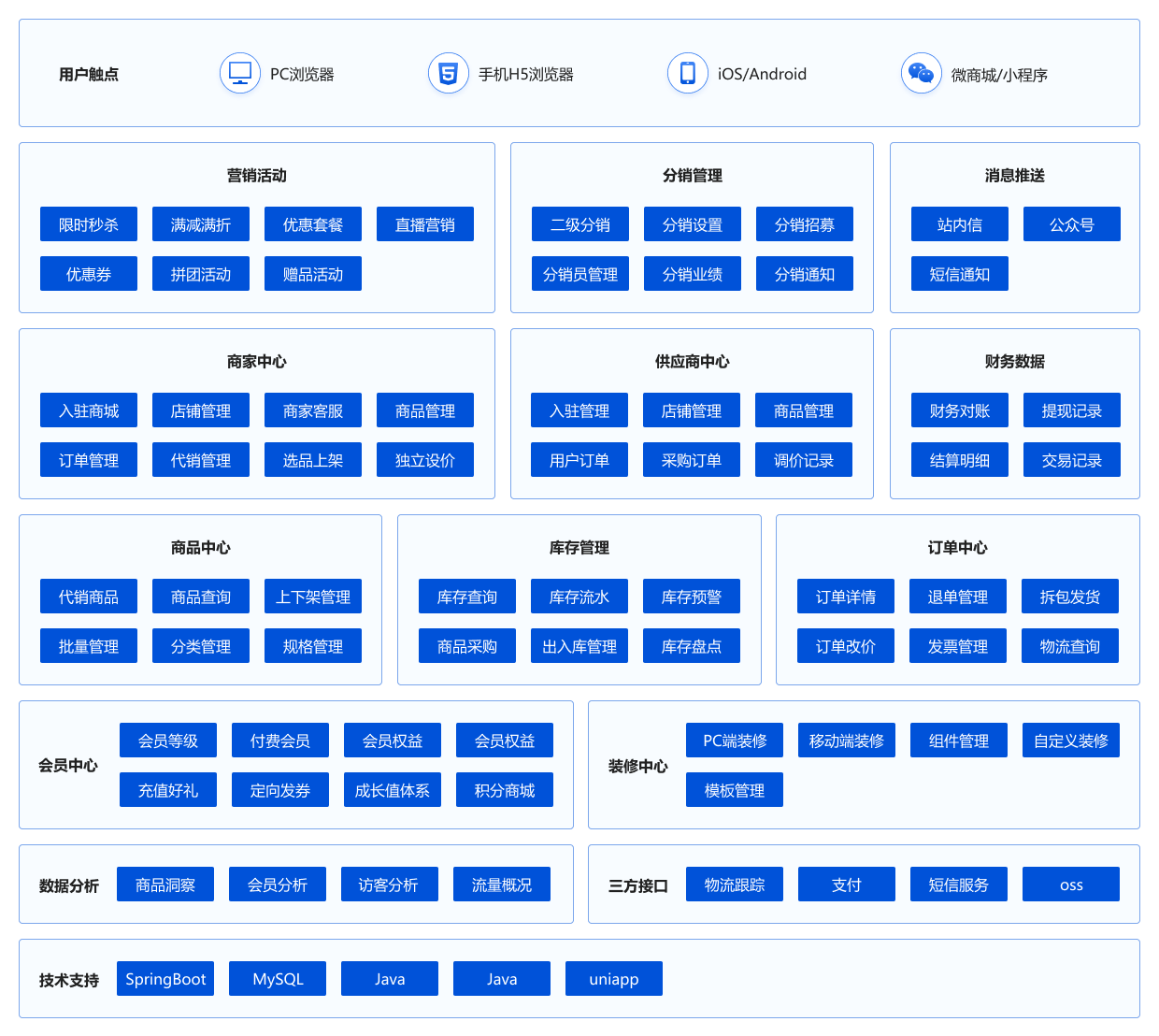Select the 拆包发货 button

[1070, 597]
